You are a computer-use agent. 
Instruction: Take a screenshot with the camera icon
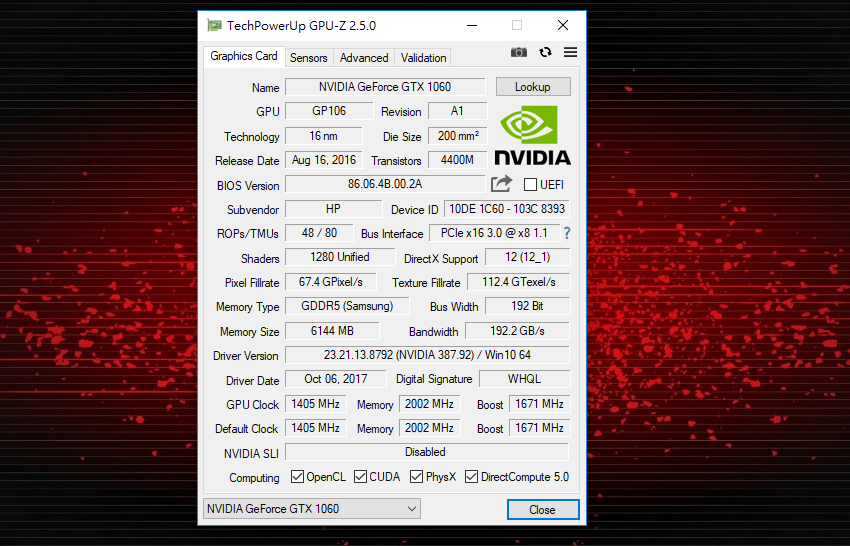[519, 53]
